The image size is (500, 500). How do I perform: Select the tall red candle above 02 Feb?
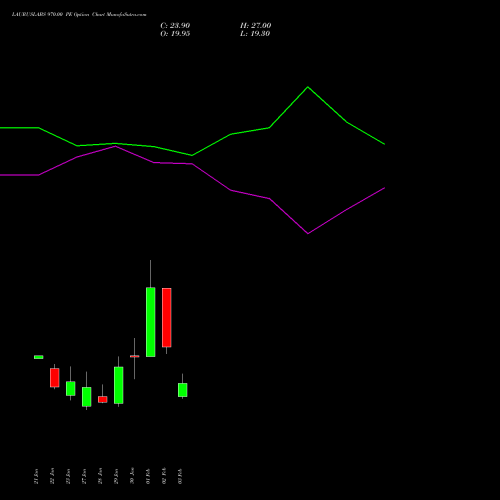tap(167, 318)
